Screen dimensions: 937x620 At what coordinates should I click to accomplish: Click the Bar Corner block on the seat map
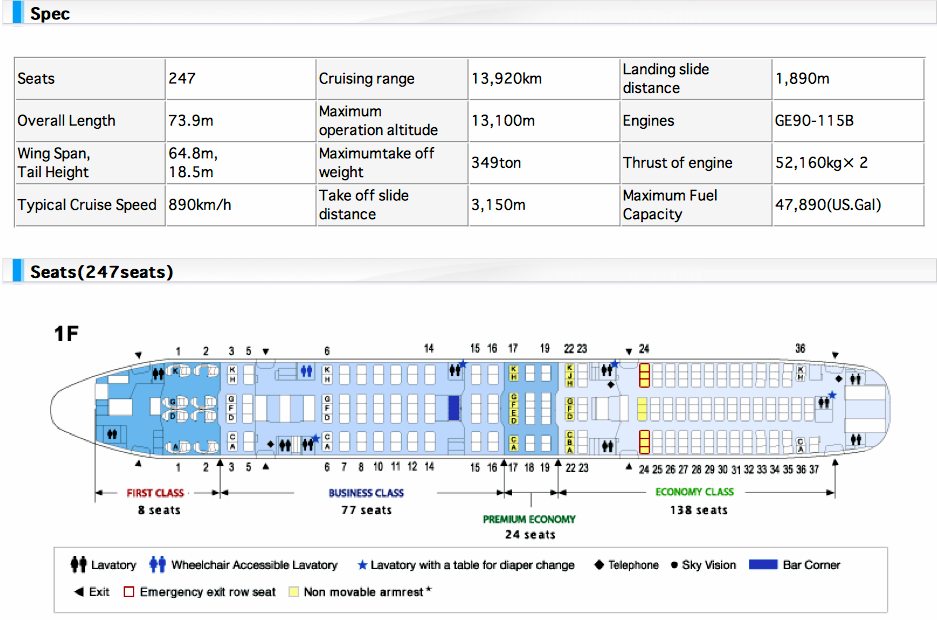[453, 407]
